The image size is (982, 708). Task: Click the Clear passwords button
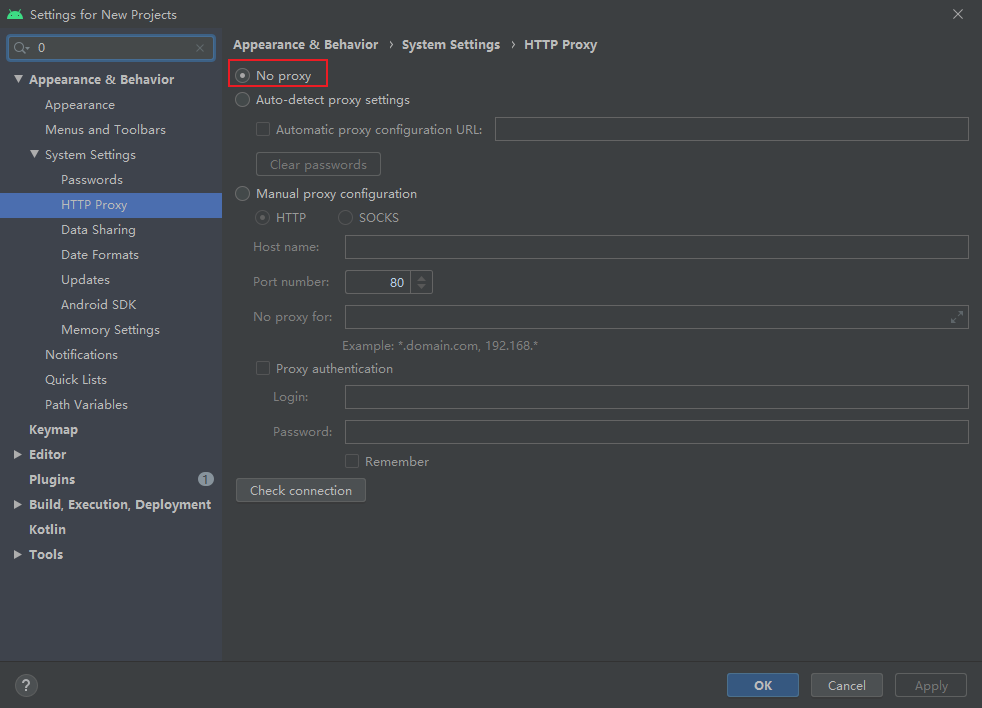[318, 164]
